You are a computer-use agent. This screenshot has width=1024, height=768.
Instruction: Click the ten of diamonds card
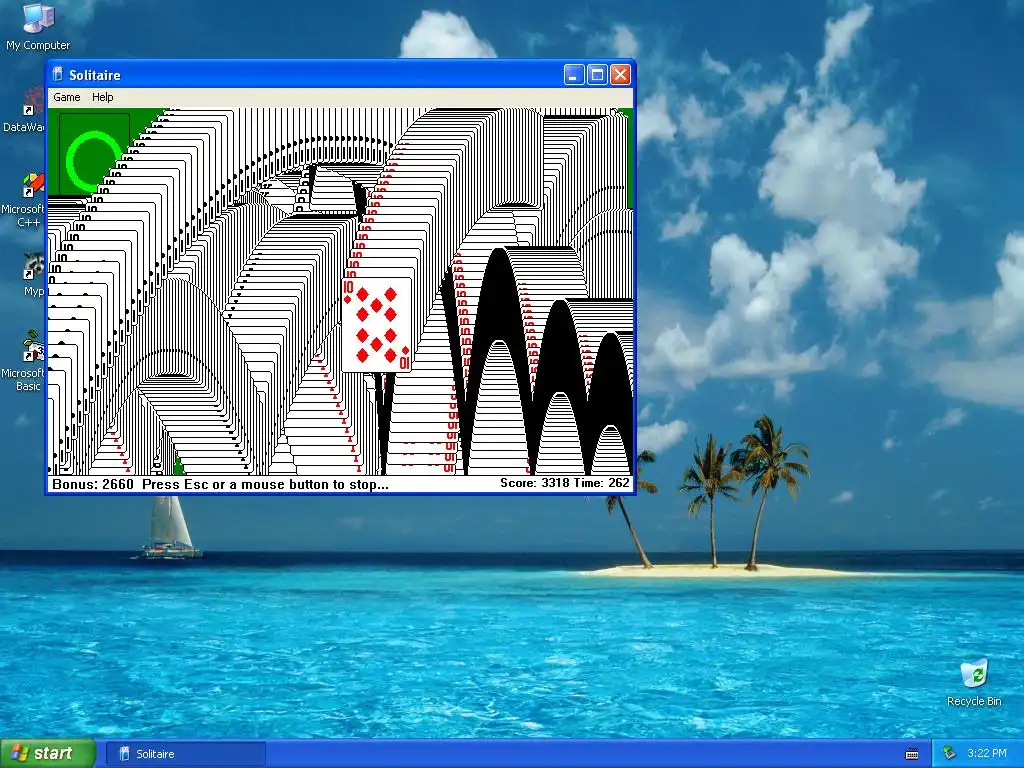click(x=377, y=325)
